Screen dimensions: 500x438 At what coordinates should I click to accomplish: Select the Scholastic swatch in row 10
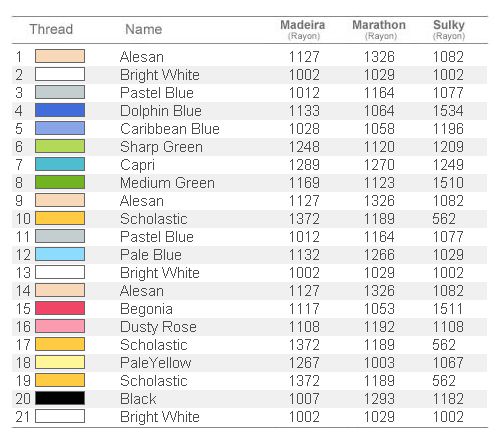60,218
